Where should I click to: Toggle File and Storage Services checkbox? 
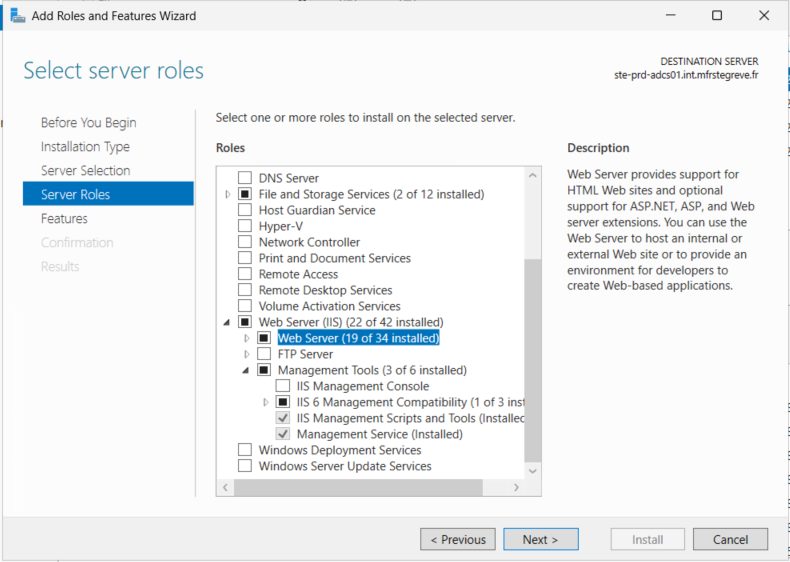[x=245, y=194]
